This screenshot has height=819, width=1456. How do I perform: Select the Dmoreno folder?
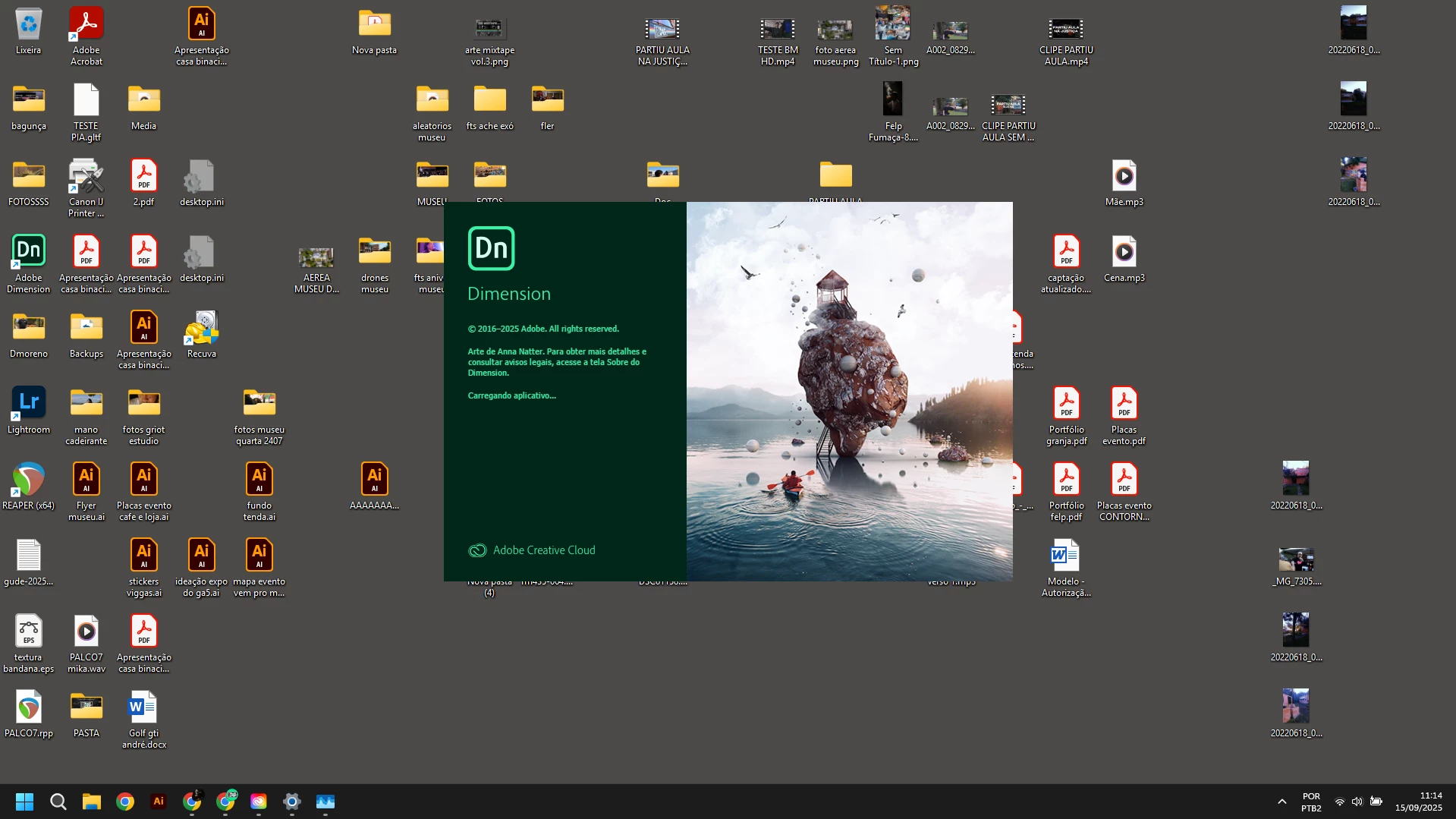click(29, 335)
